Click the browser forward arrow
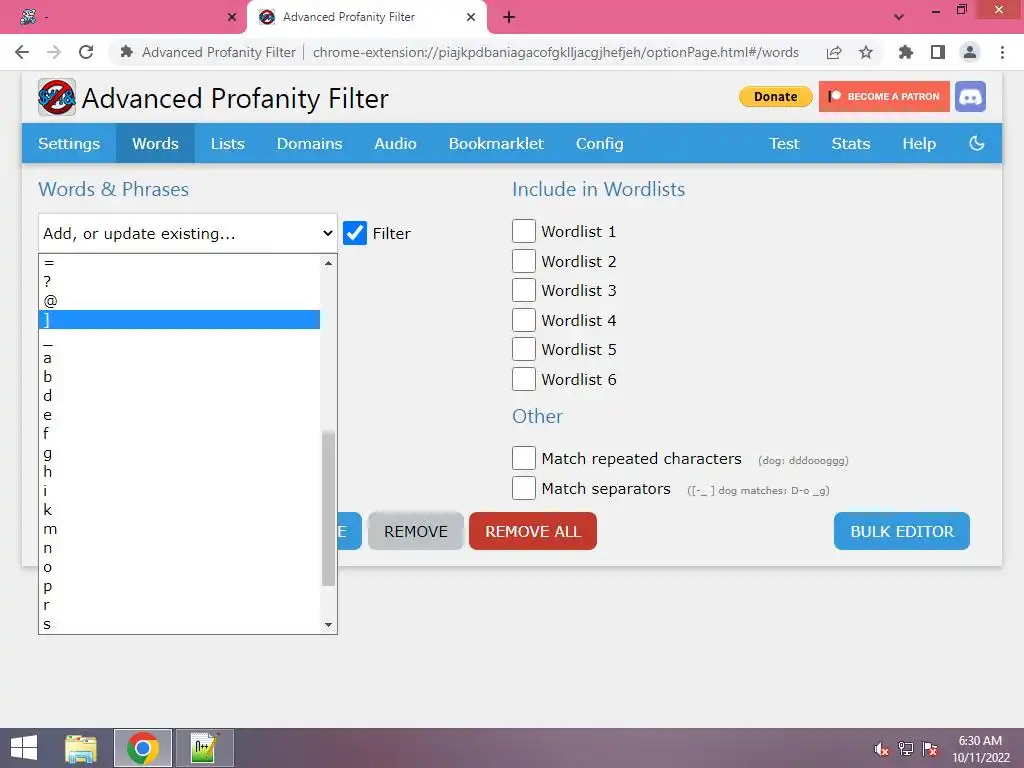 [54, 52]
